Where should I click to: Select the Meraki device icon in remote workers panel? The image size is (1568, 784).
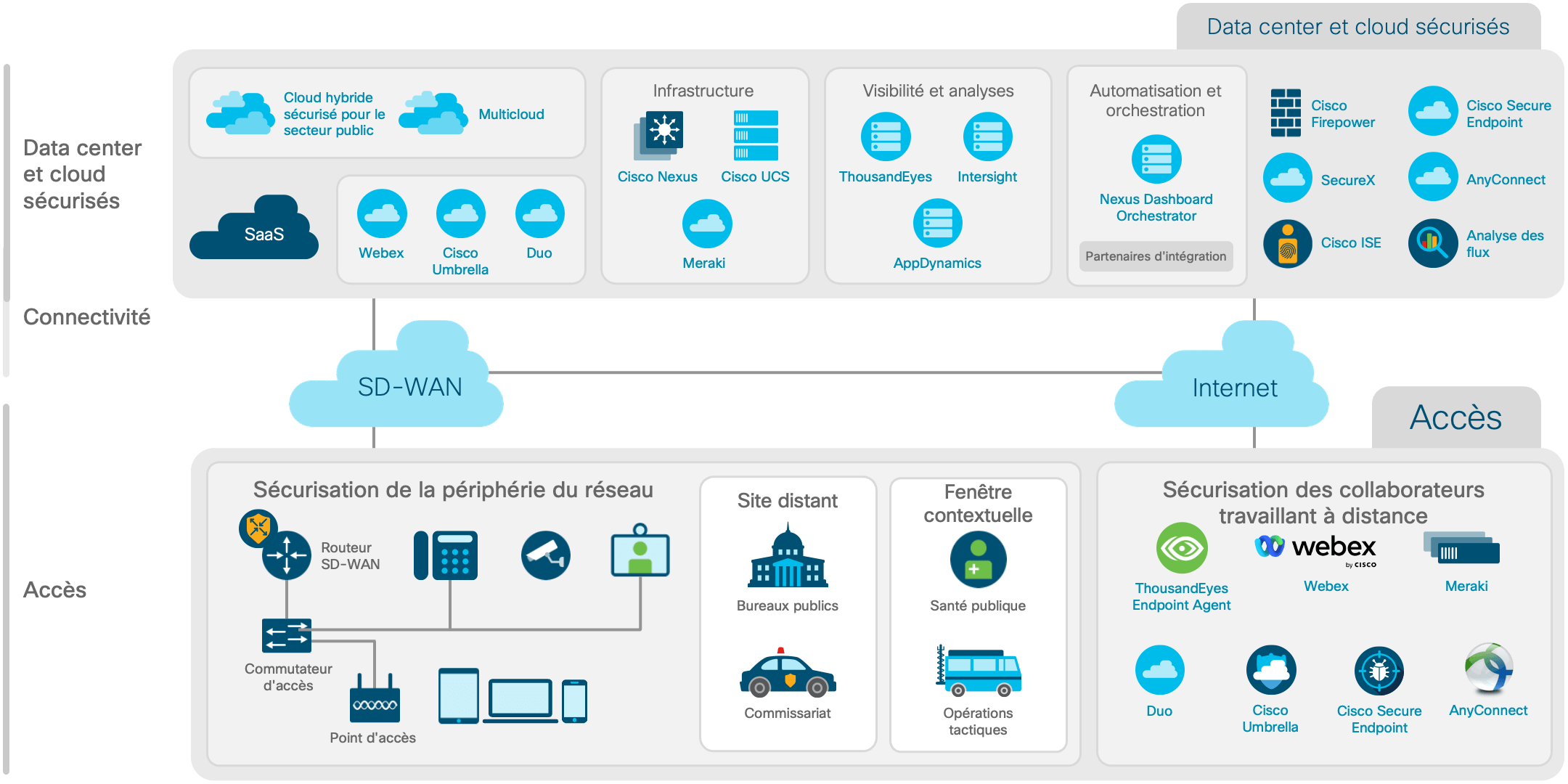[1461, 548]
